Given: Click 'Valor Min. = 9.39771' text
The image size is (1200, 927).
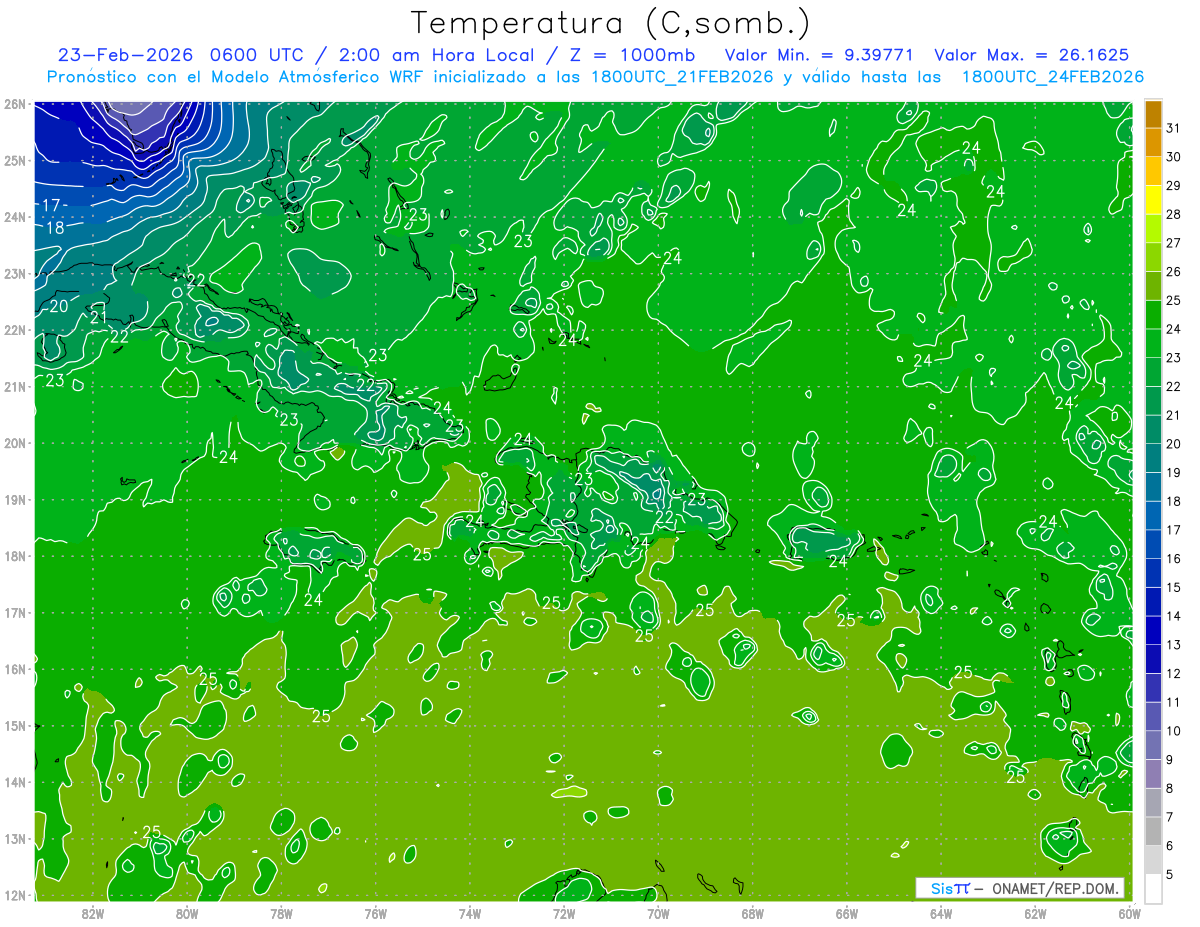Looking at the screenshot, I should (x=818, y=55).
